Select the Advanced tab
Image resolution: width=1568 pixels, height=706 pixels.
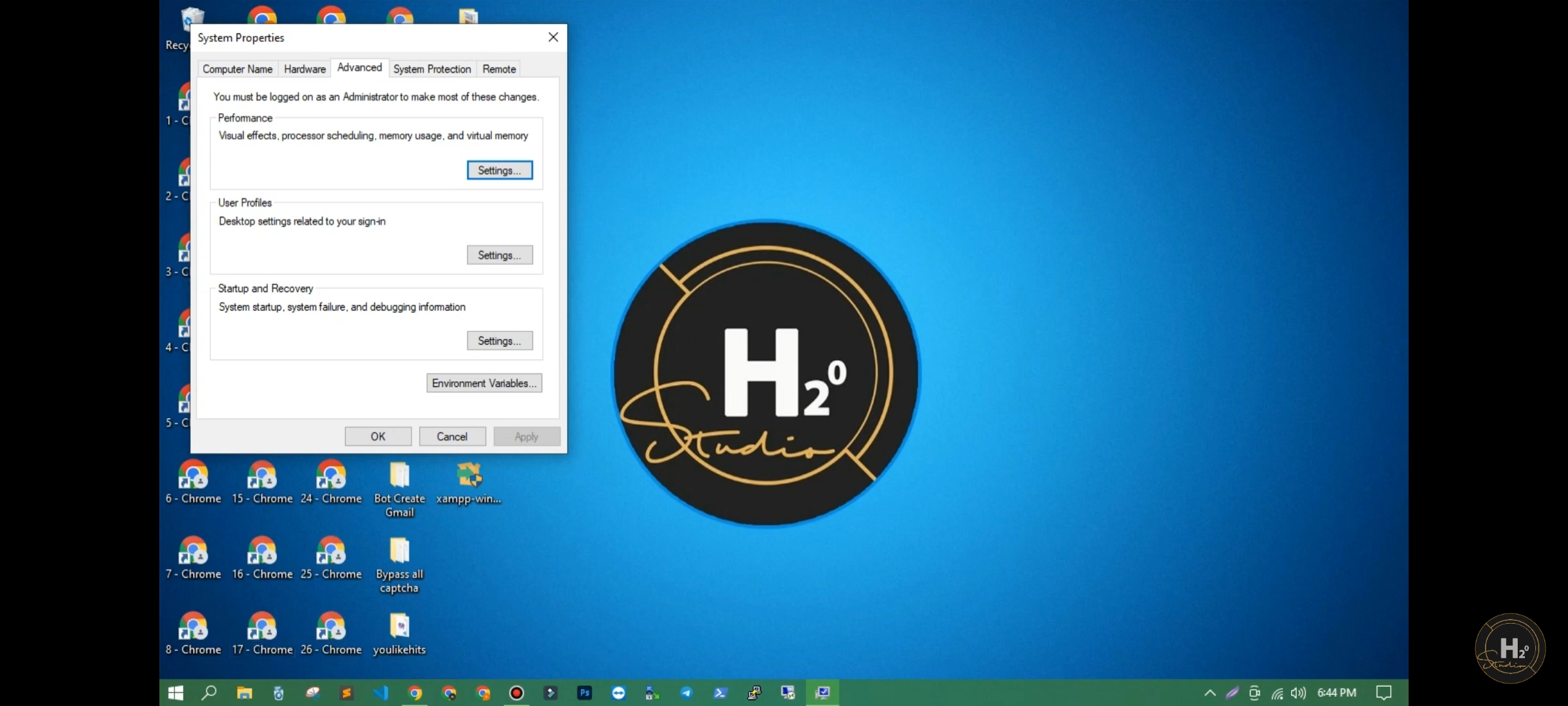(359, 67)
